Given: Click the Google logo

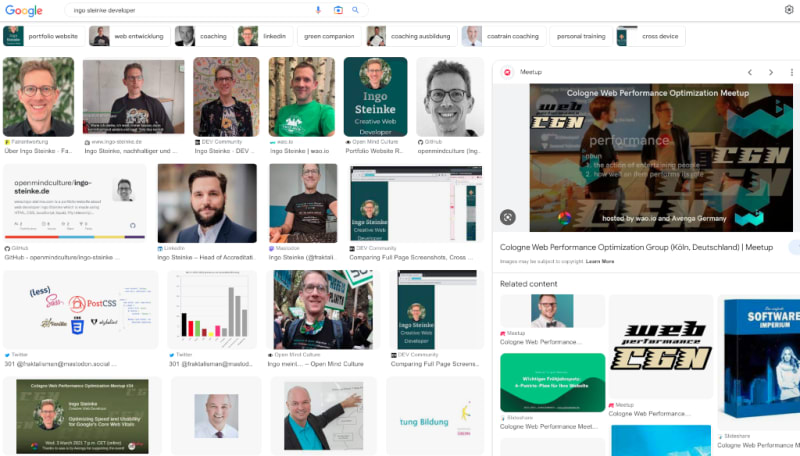Looking at the screenshot, I should [23, 10].
